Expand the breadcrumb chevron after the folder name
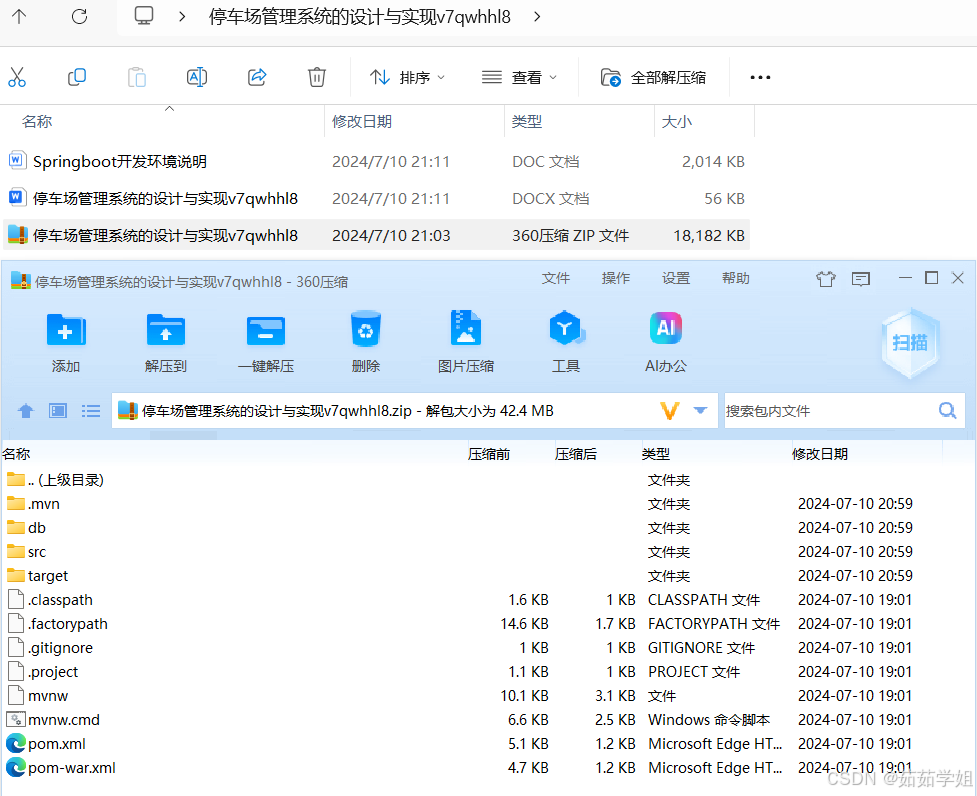977x796 pixels. pyautogui.click(x=537, y=17)
